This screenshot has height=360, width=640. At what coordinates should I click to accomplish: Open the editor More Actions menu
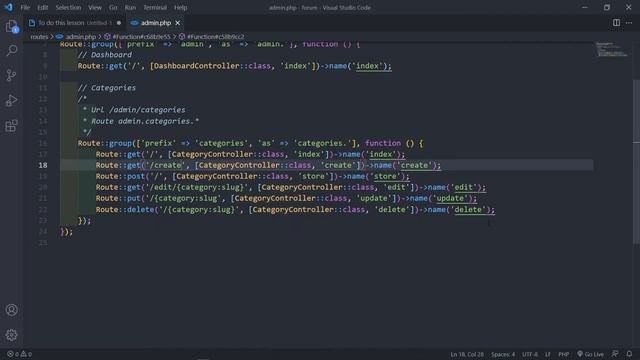[629, 23]
